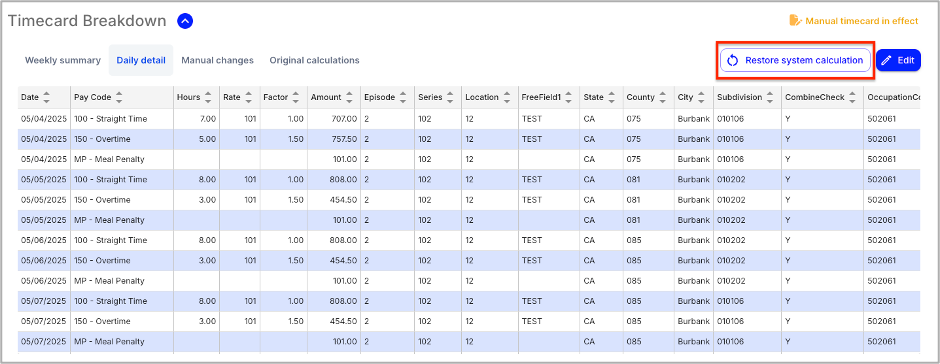Image resolution: width=940 pixels, height=364 pixels.
Task: Sort by Pay Code column arrows
Action: [x=119, y=97]
